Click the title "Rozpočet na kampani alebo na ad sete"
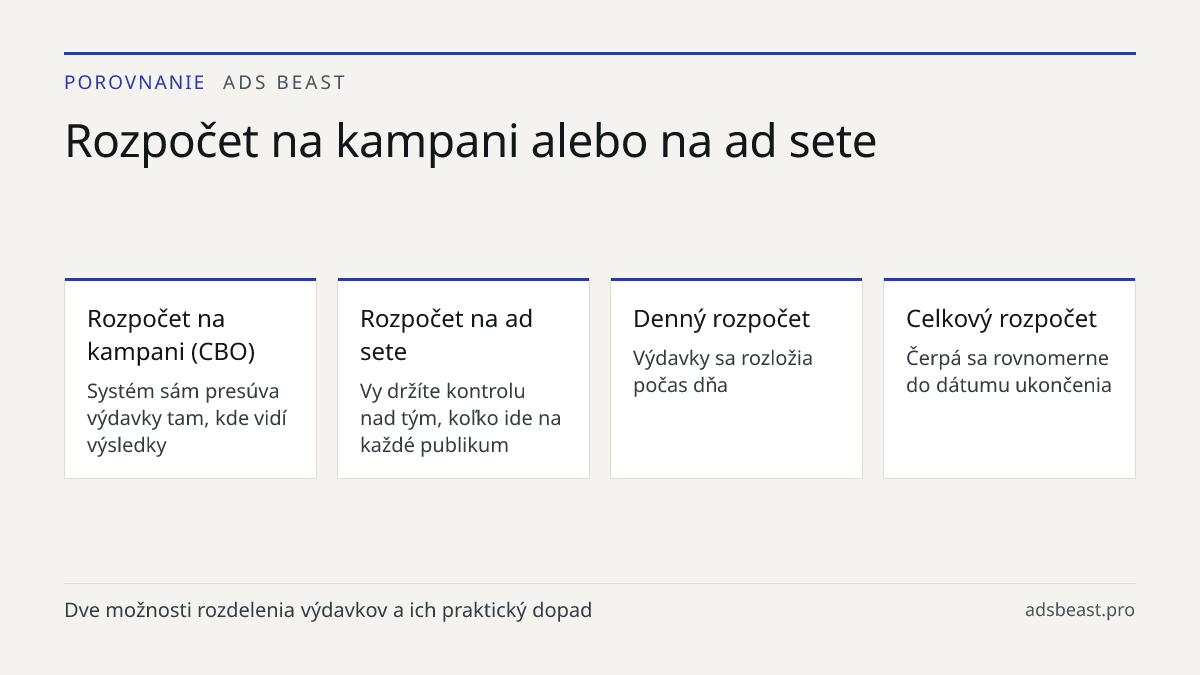This screenshot has width=1200, height=675. (470, 141)
